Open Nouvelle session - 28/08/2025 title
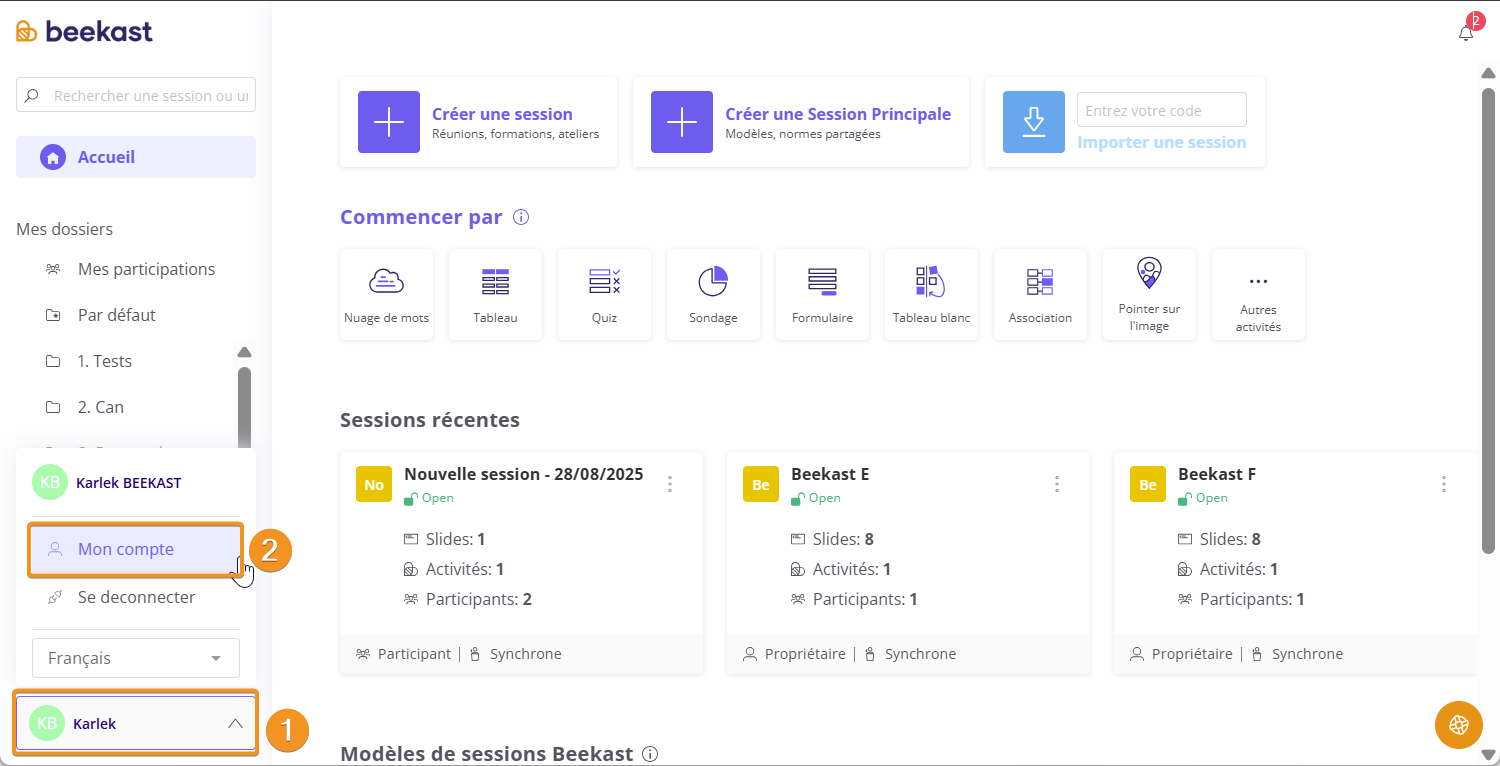Image resolution: width=1500 pixels, height=766 pixels. (x=524, y=474)
